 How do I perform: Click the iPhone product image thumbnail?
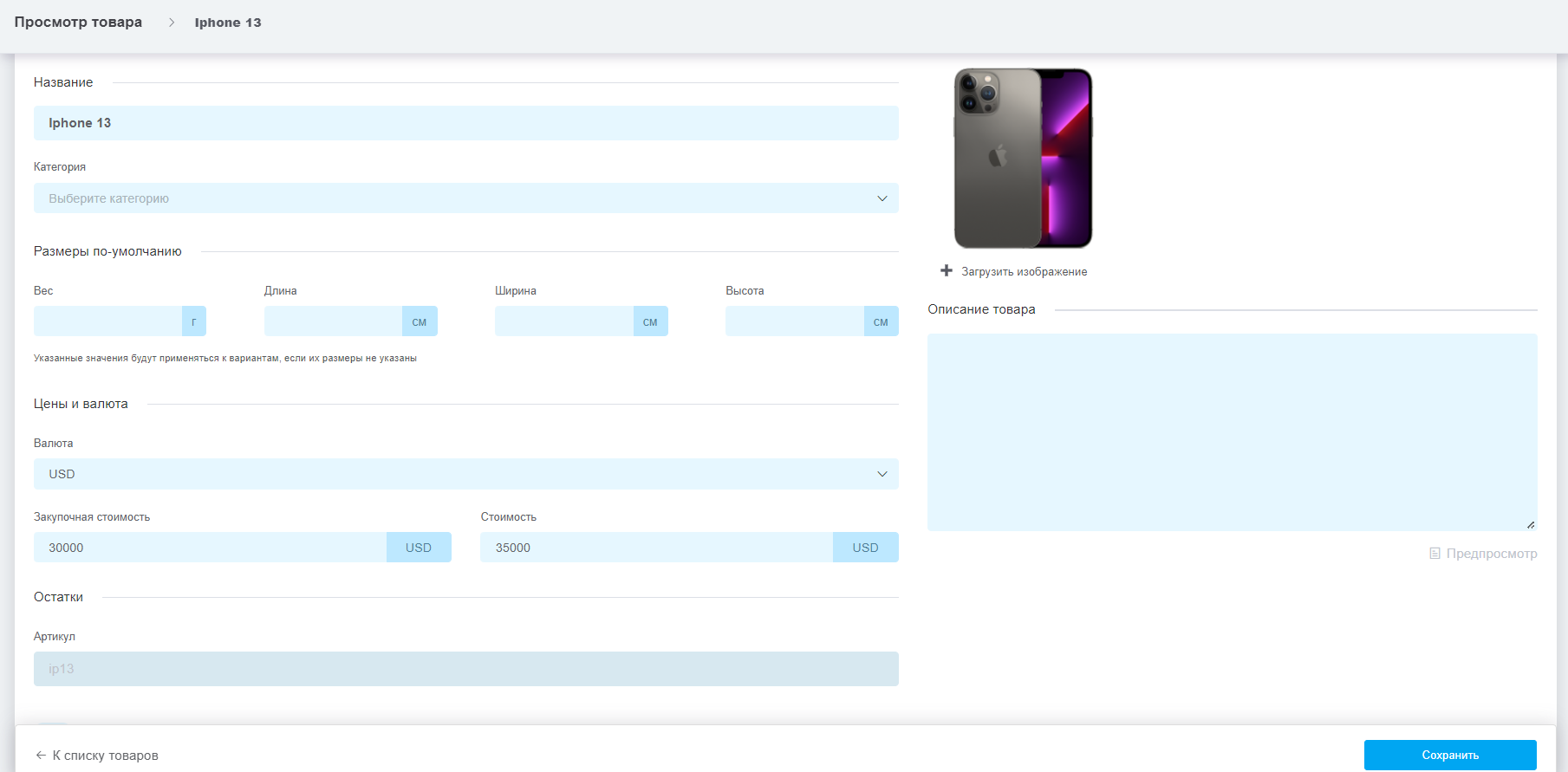click(x=1023, y=159)
